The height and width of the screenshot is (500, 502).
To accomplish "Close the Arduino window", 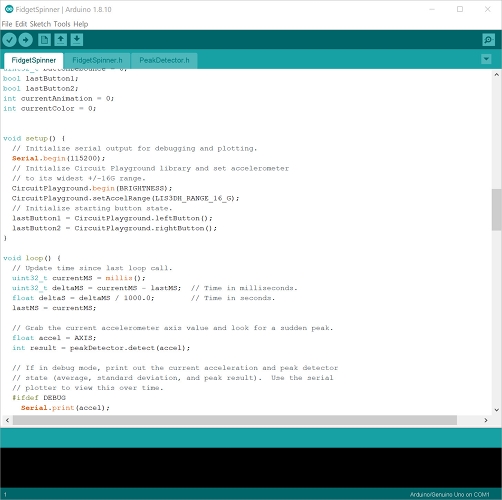I will click(x=488, y=9).
